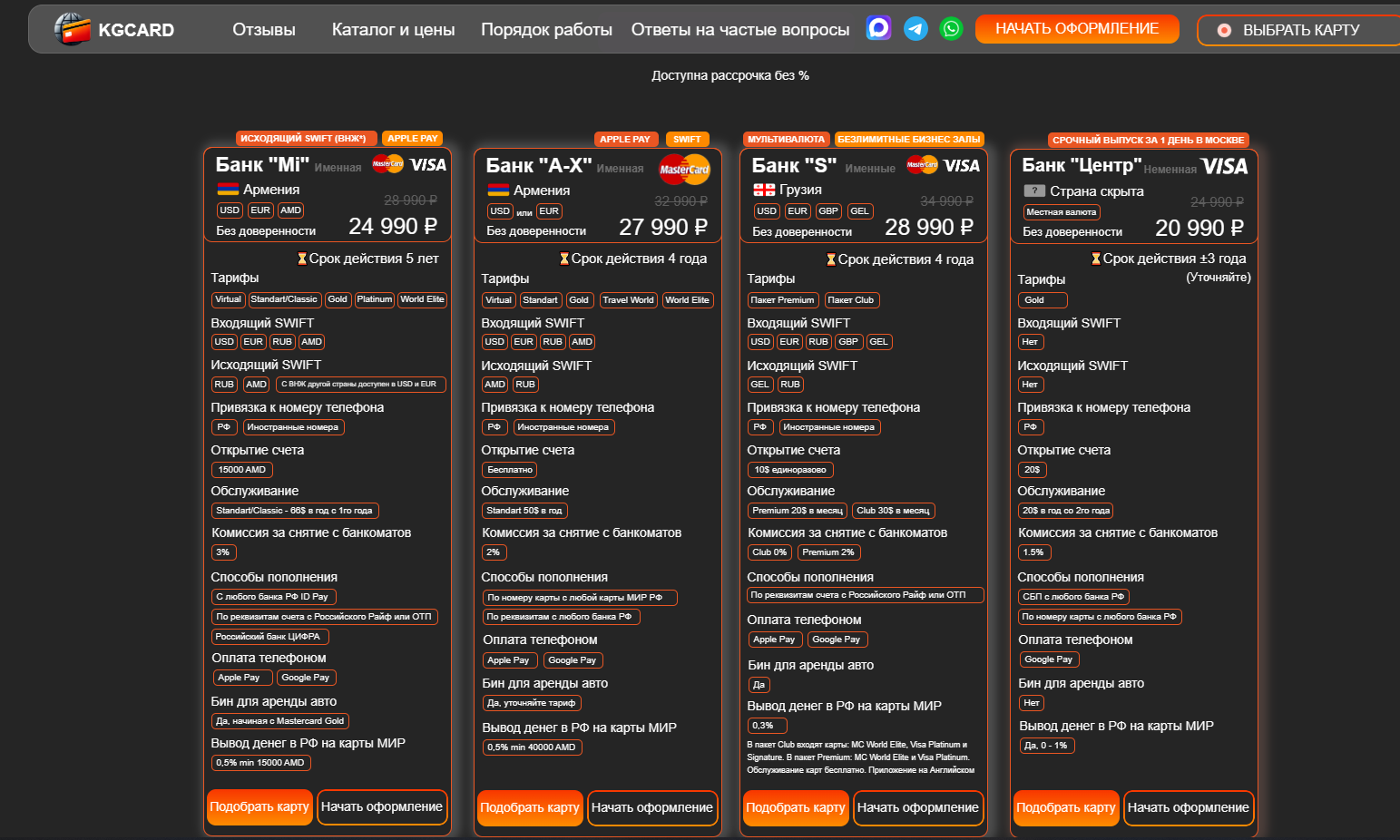Click Начать оформление under Банк "Центр"
This screenshot has height=840, width=1400.
pyautogui.click(x=1189, y=807)
